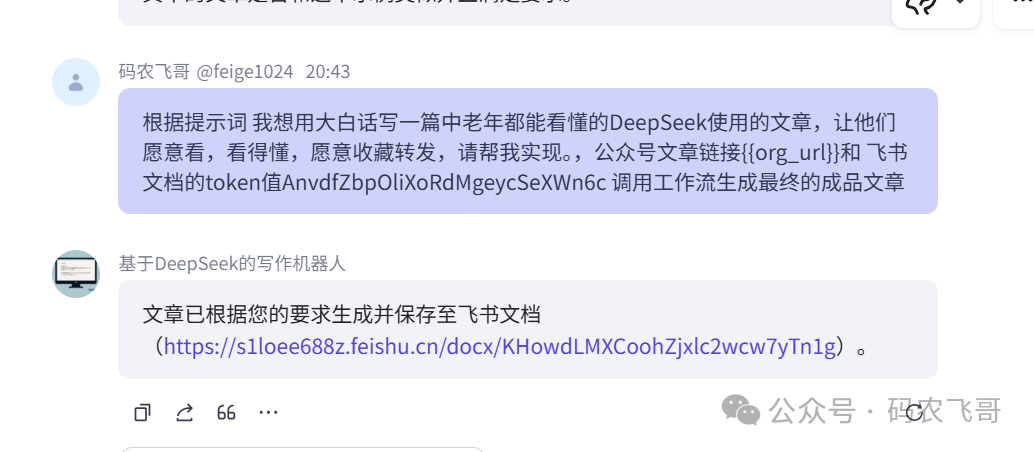This screenshot has height=452, width=1034.
Task: Select the purple user prompt message bubble
Action: [528, 151]
